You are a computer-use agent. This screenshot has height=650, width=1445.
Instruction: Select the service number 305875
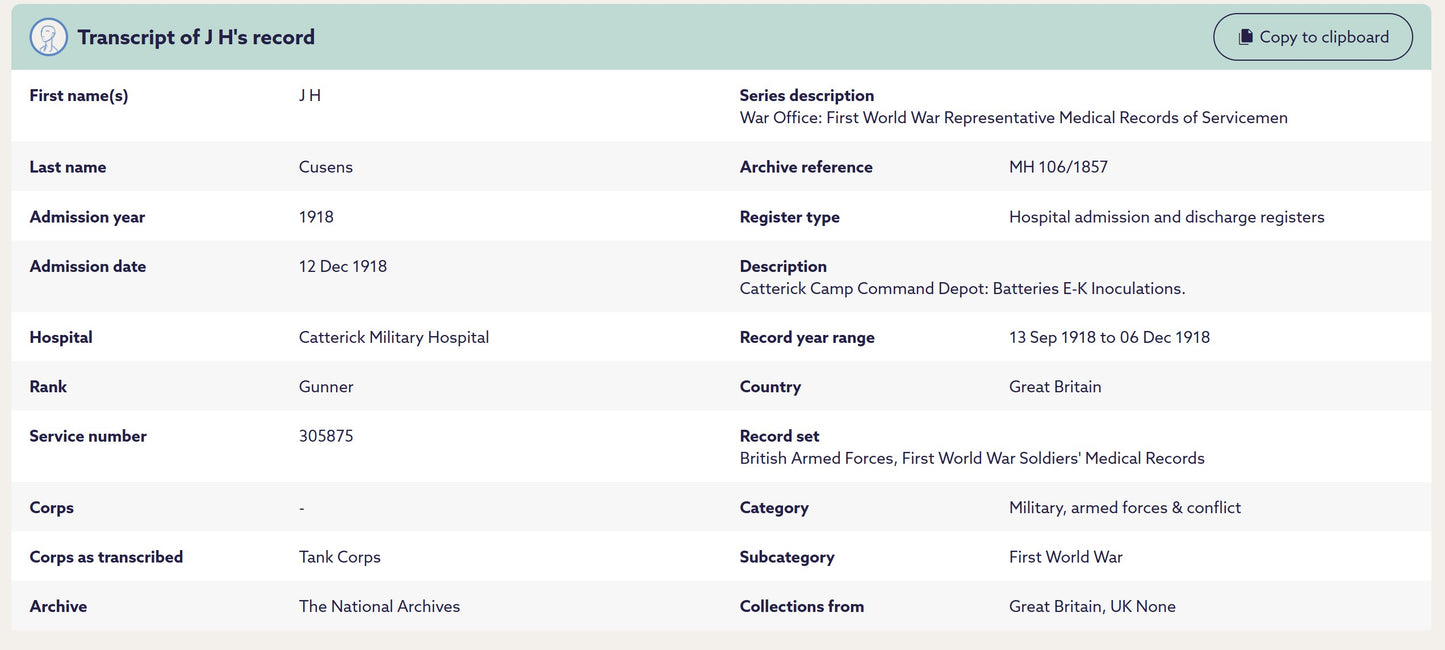tap(326, 436)
